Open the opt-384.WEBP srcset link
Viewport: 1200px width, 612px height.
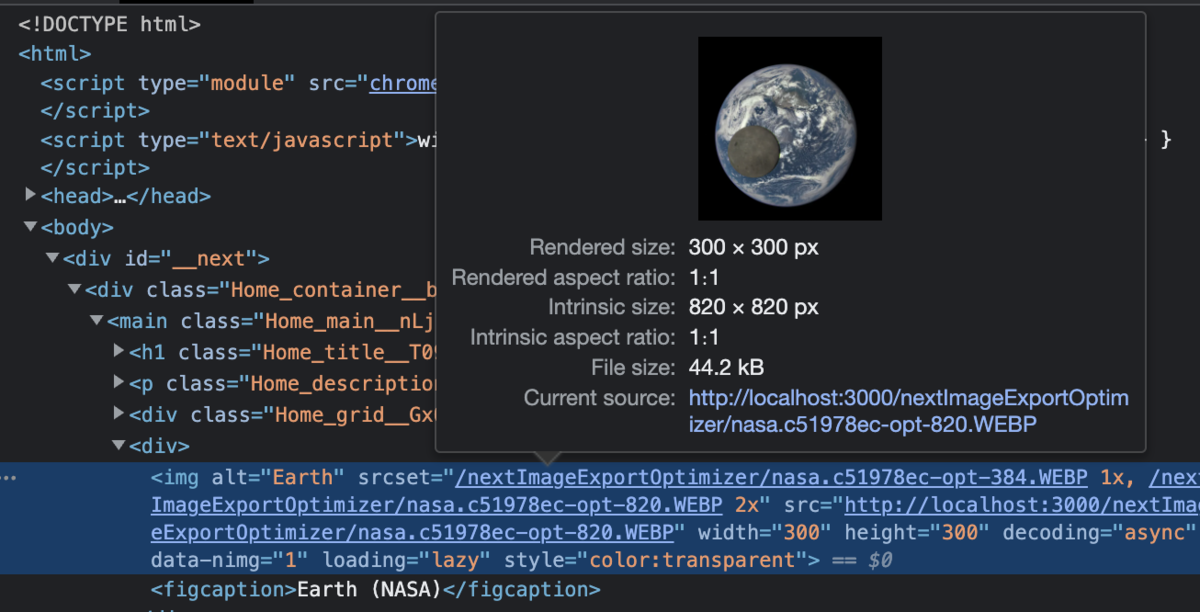tap(770, 476)
